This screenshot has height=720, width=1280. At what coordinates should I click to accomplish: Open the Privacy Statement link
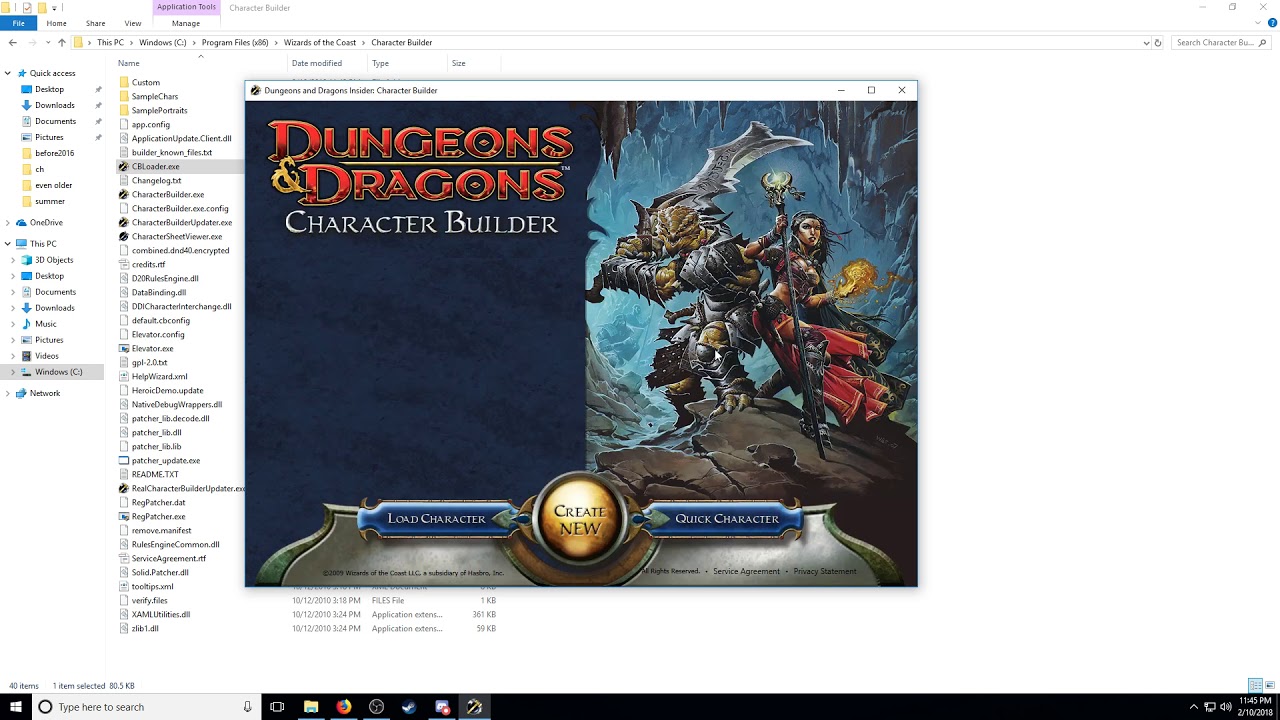pos(825,571)
